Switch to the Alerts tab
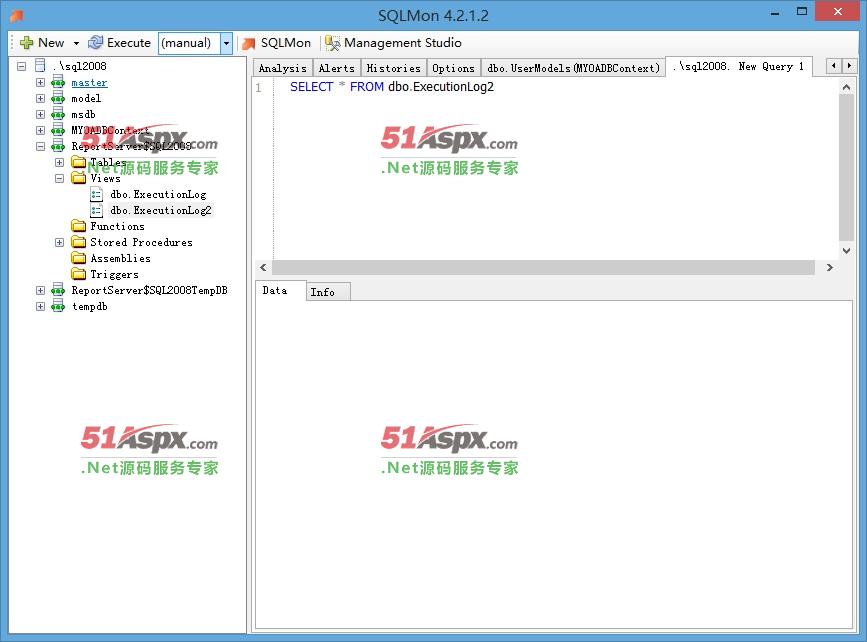Screen dimensions: 867x642 pos(337,68)
